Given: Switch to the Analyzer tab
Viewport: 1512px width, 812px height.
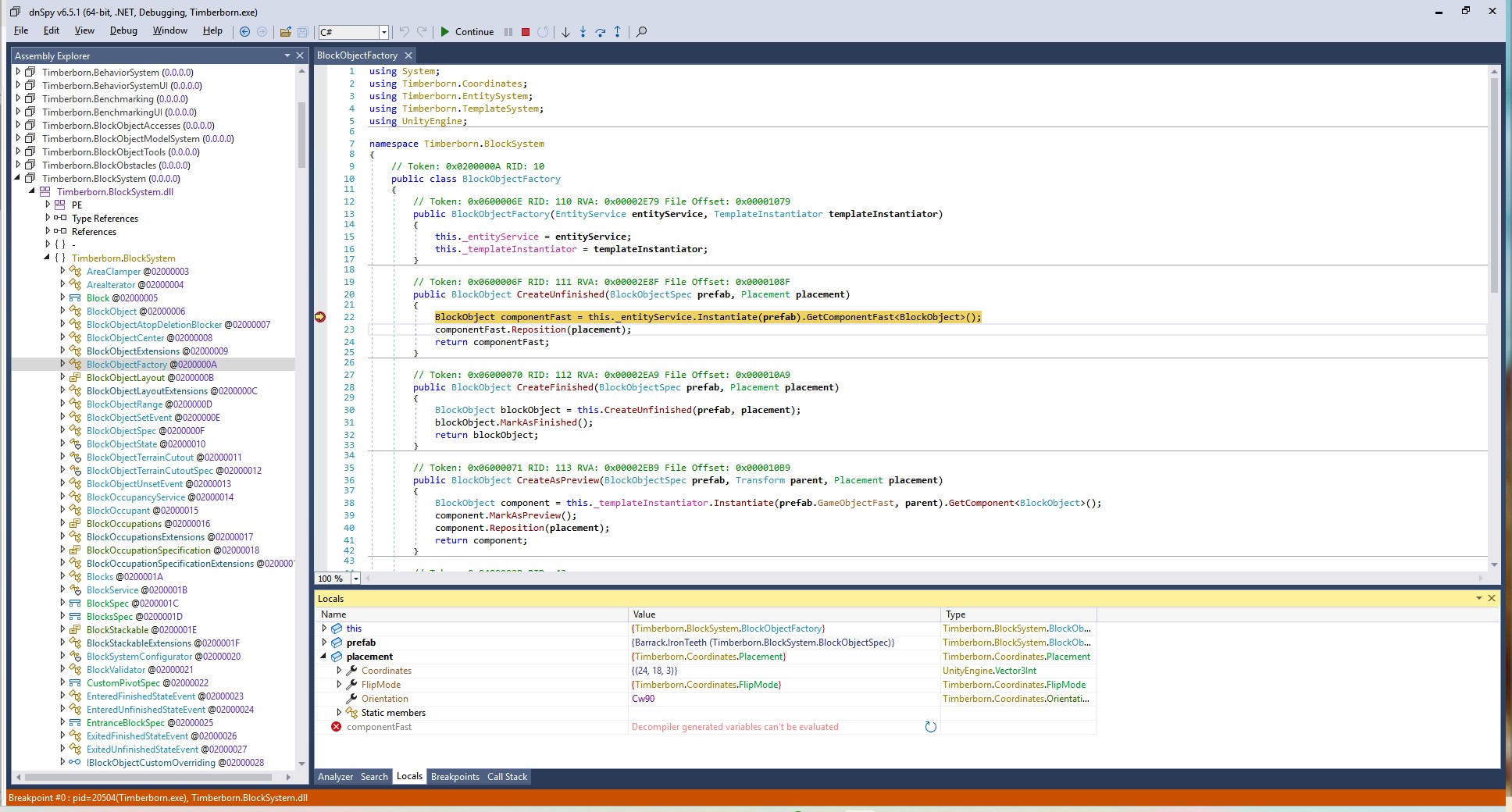Looking at the screenshot, I should (x=335, y=777).
